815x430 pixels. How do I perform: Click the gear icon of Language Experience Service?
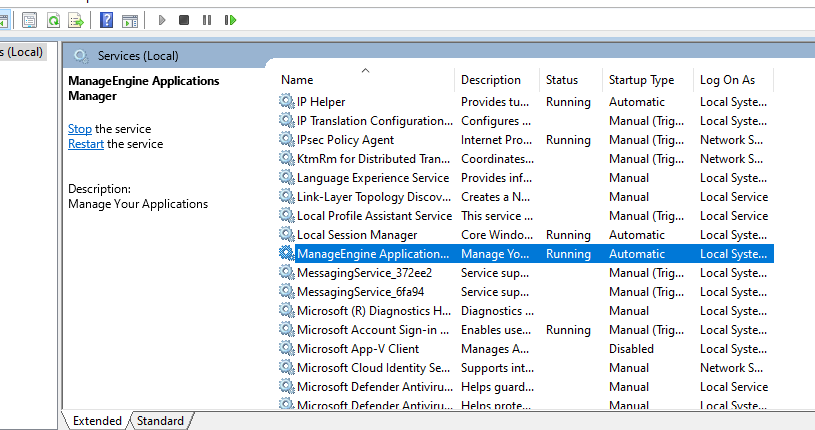point(286,177)
